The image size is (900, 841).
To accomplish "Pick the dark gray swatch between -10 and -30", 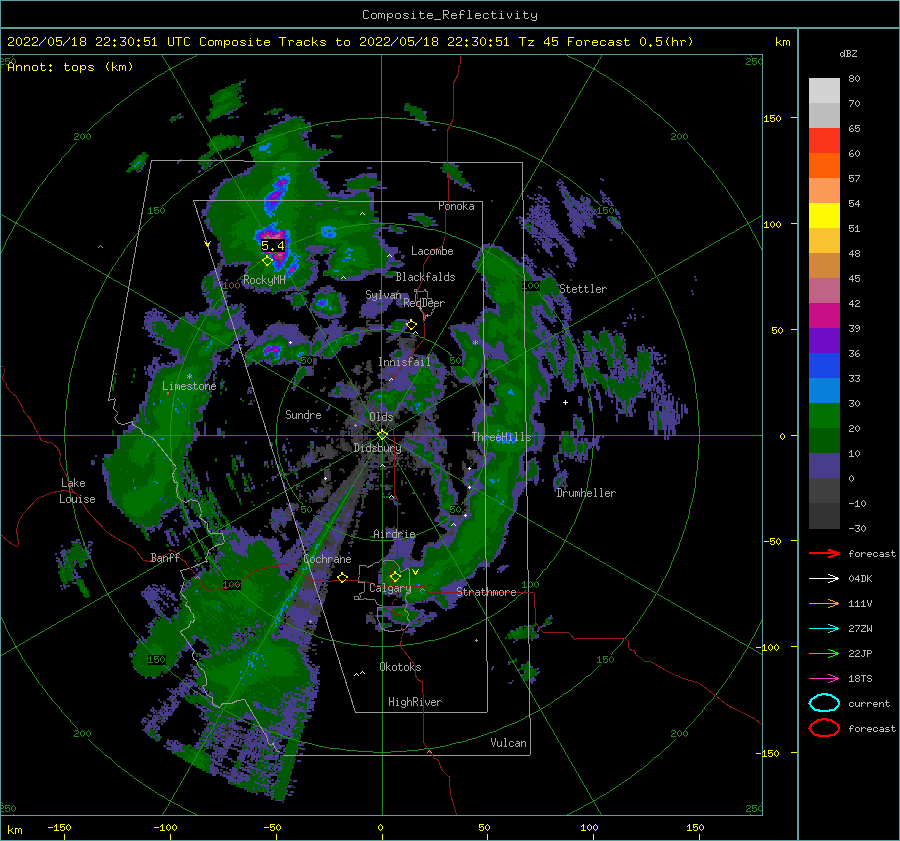I will pos(824,516).
